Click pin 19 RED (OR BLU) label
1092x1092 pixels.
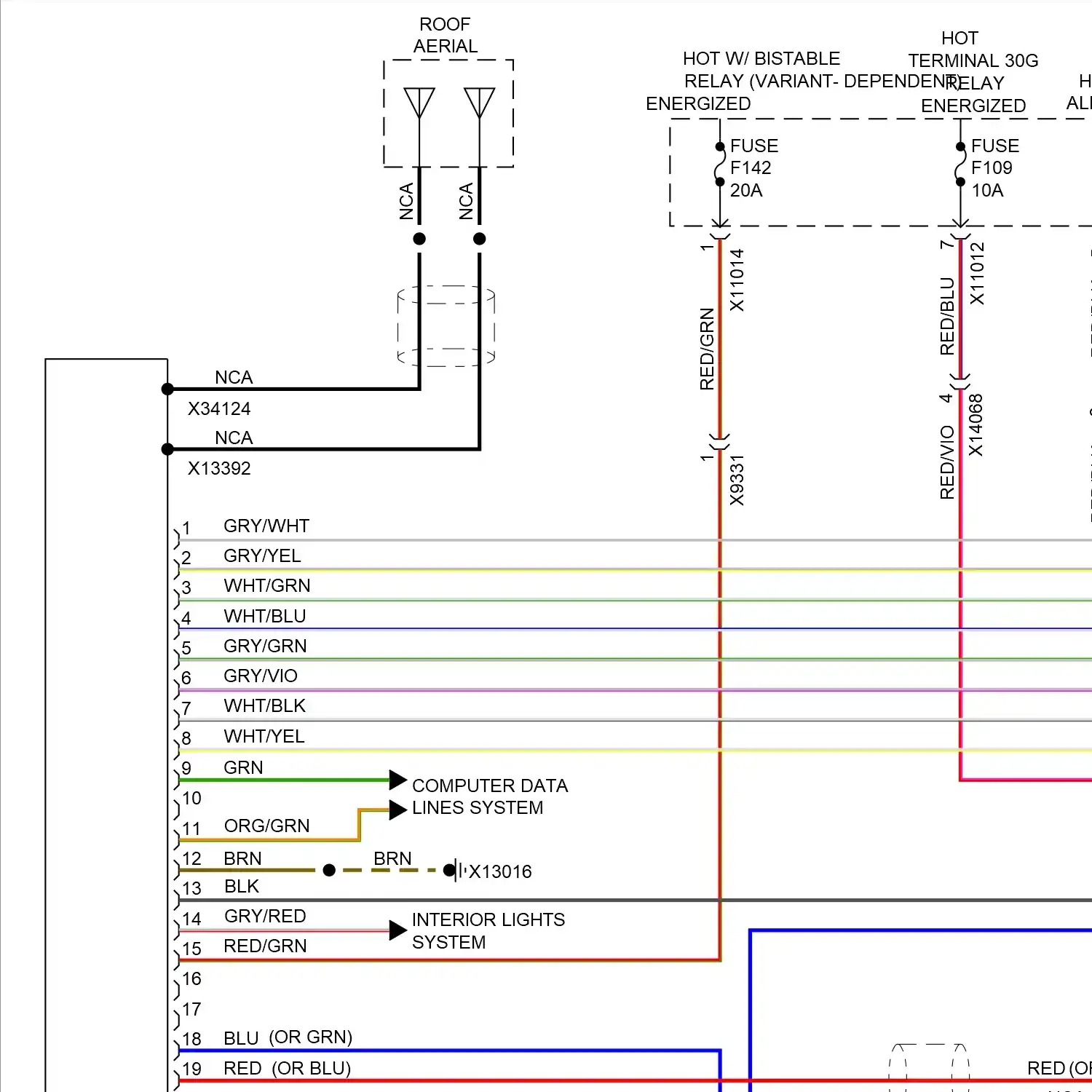(288, 1068)
